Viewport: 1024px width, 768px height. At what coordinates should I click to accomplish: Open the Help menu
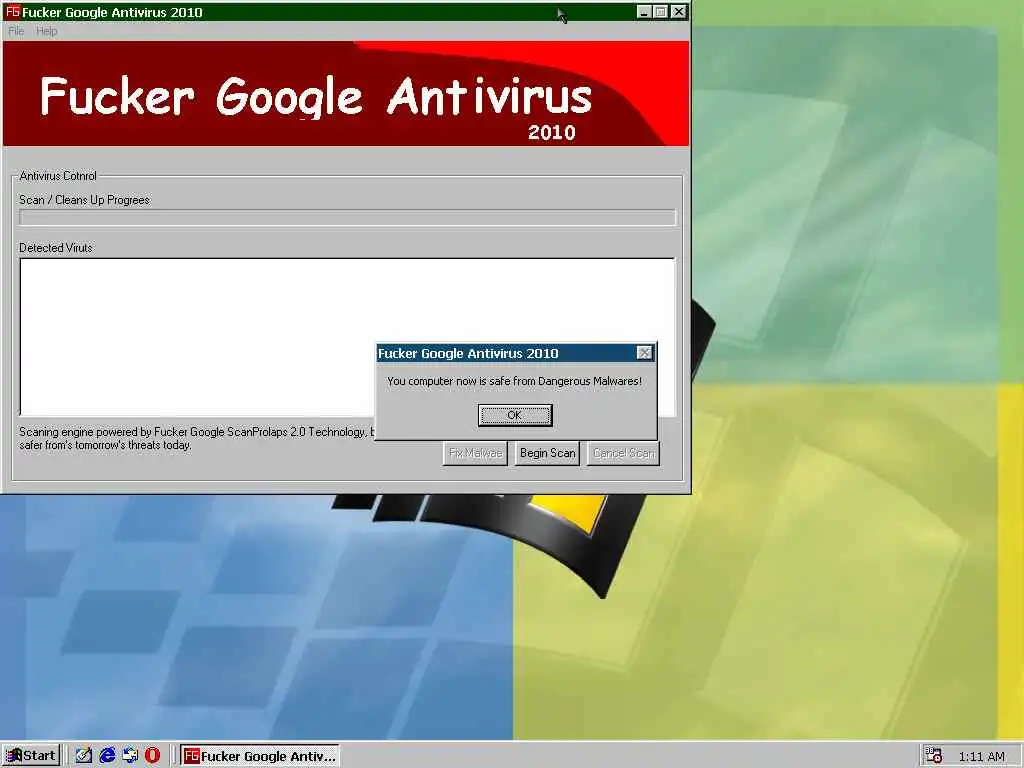[x=46, y=31]
